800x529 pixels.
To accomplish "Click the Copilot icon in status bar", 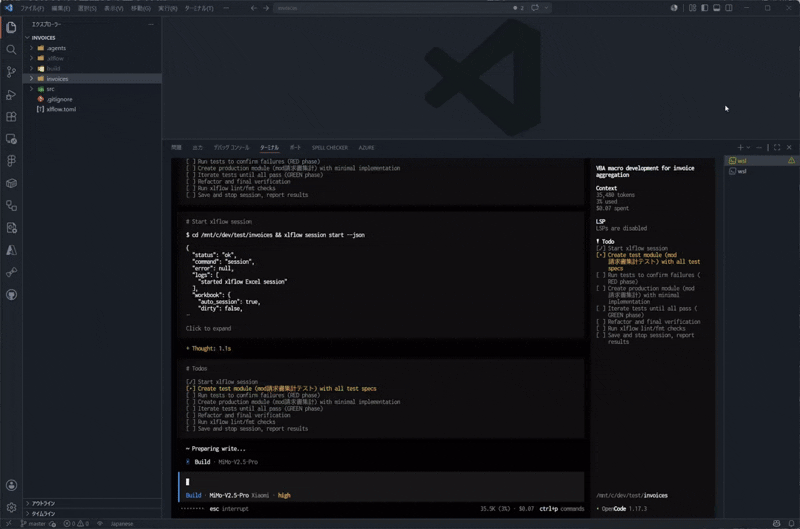I will coord(776,523).
